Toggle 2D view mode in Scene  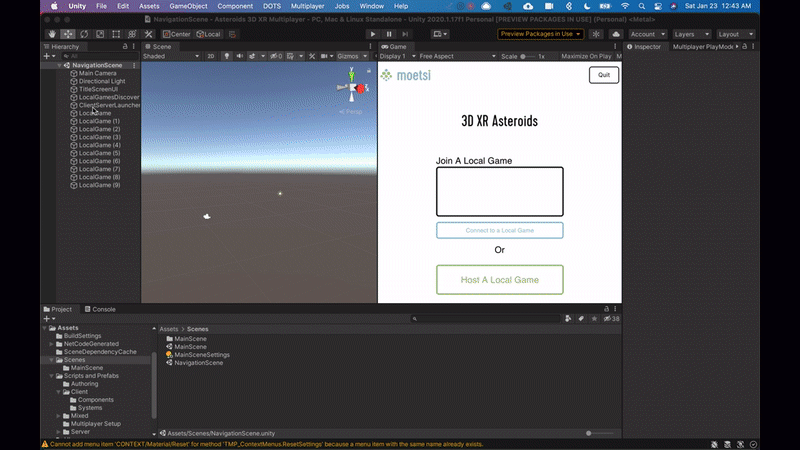click(x=211, y=57)
